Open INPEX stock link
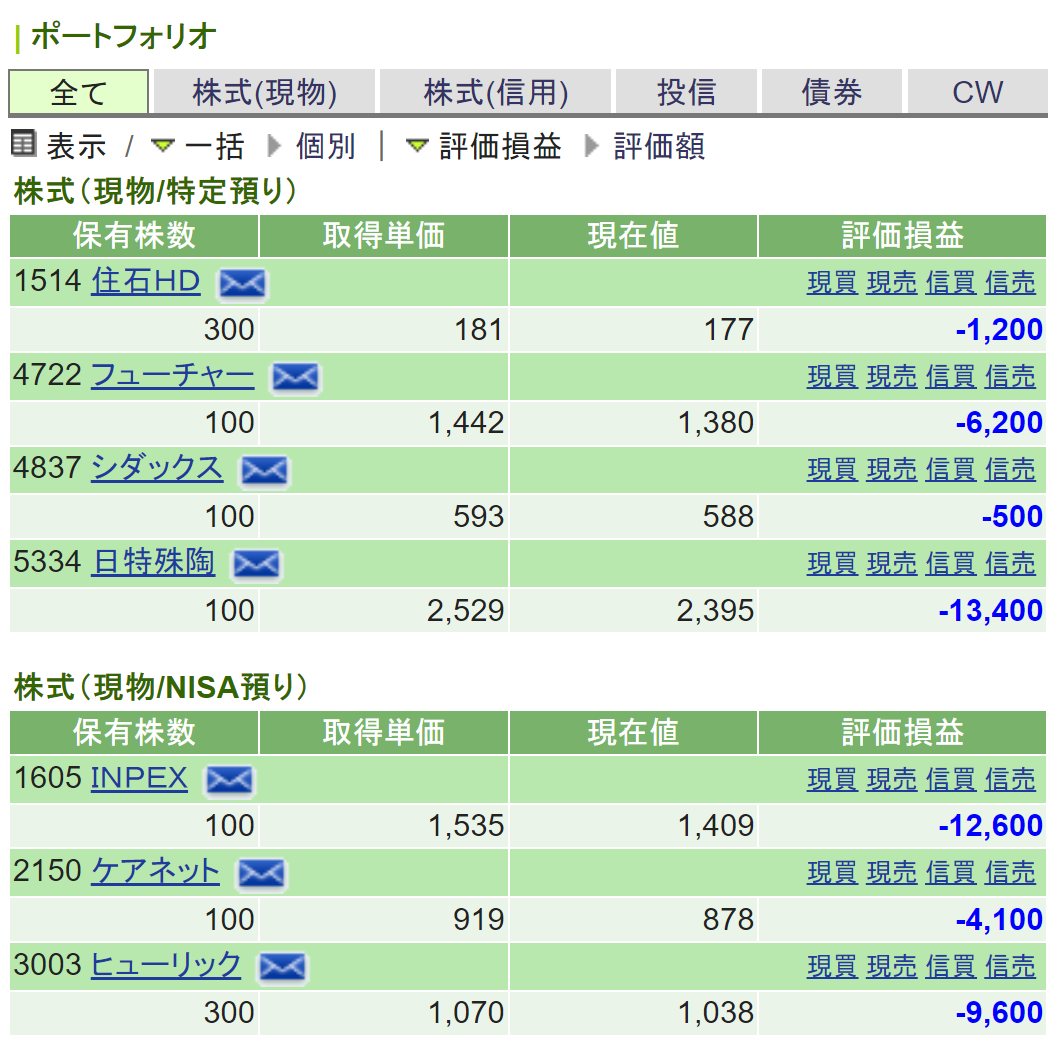The width and height of the screenshot is (1061, 1048). pos(139,777)
